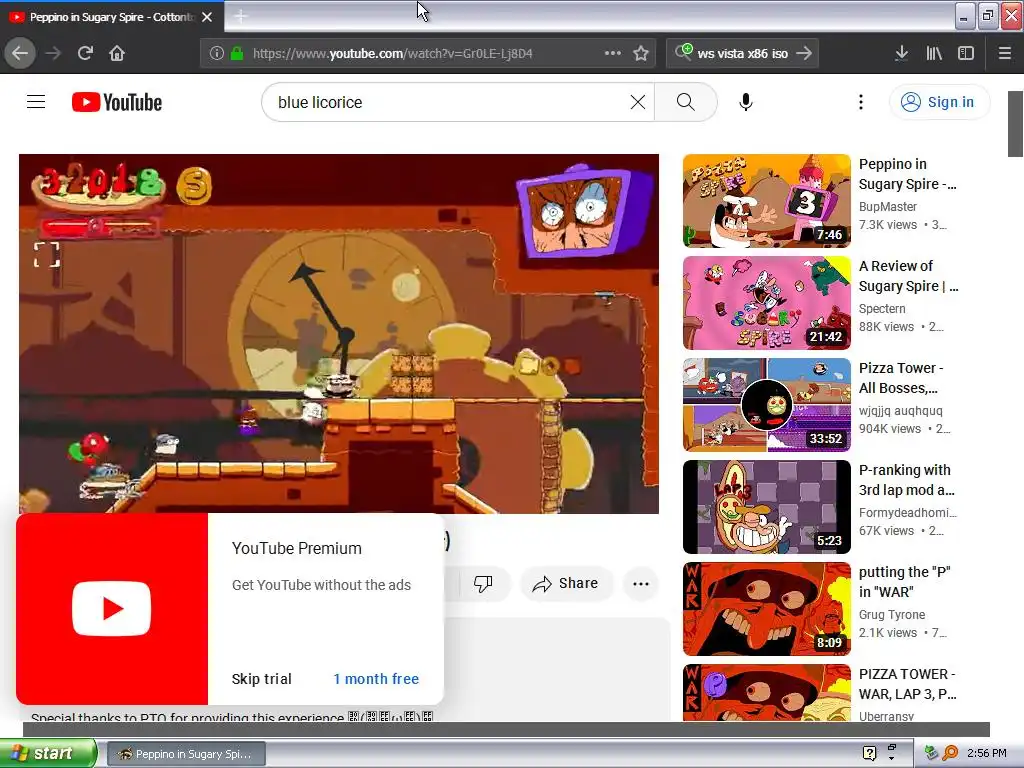The width and height of the screenshot is (1024, 768).
Task: Click the video player area
Action: (339, 334)
